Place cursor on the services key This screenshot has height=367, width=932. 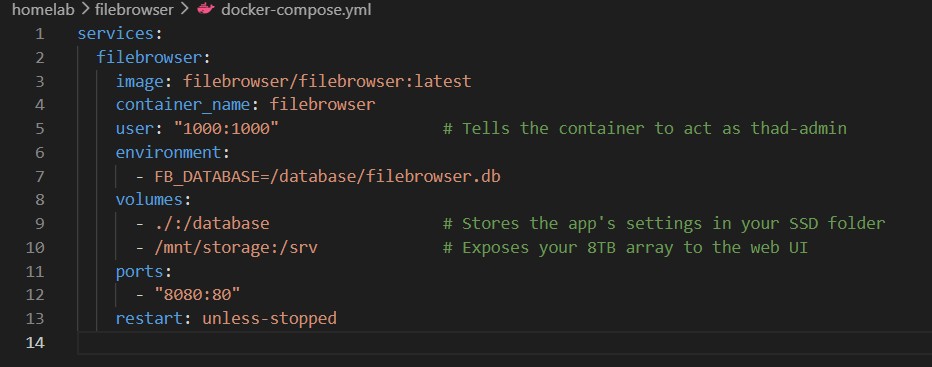[116, 33]
